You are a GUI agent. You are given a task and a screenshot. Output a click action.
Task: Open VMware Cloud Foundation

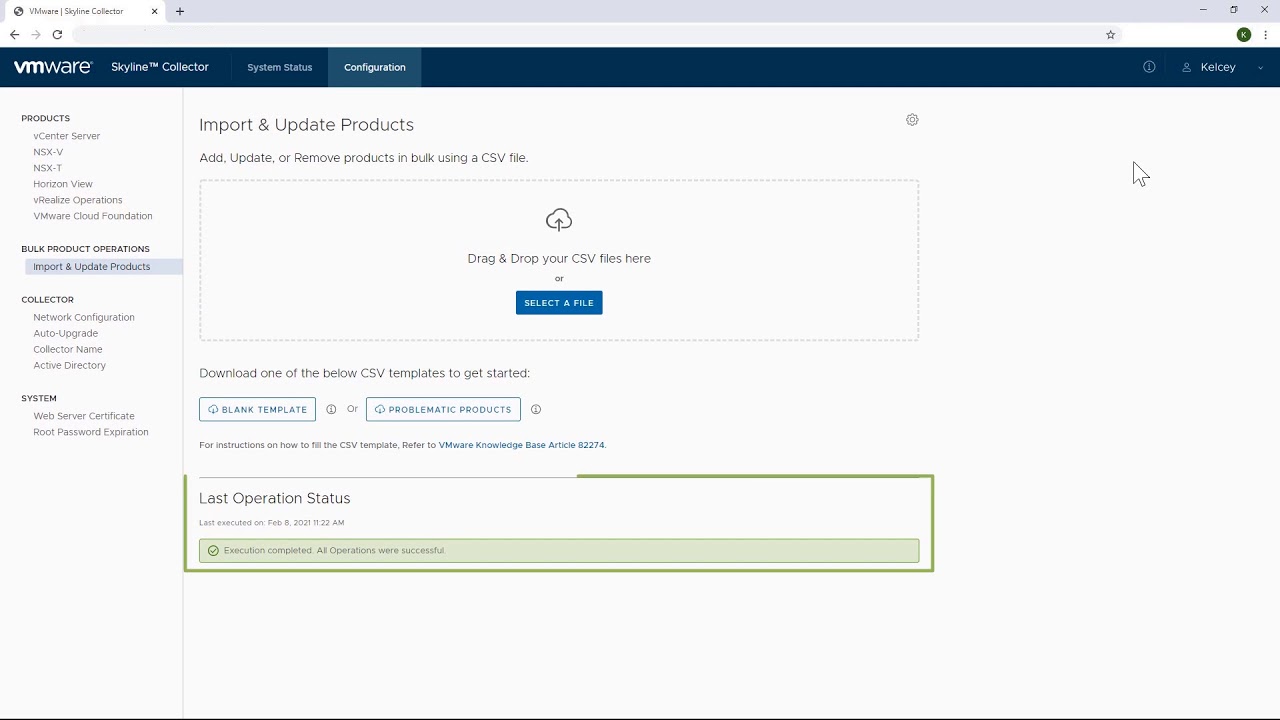coord(93,216)
